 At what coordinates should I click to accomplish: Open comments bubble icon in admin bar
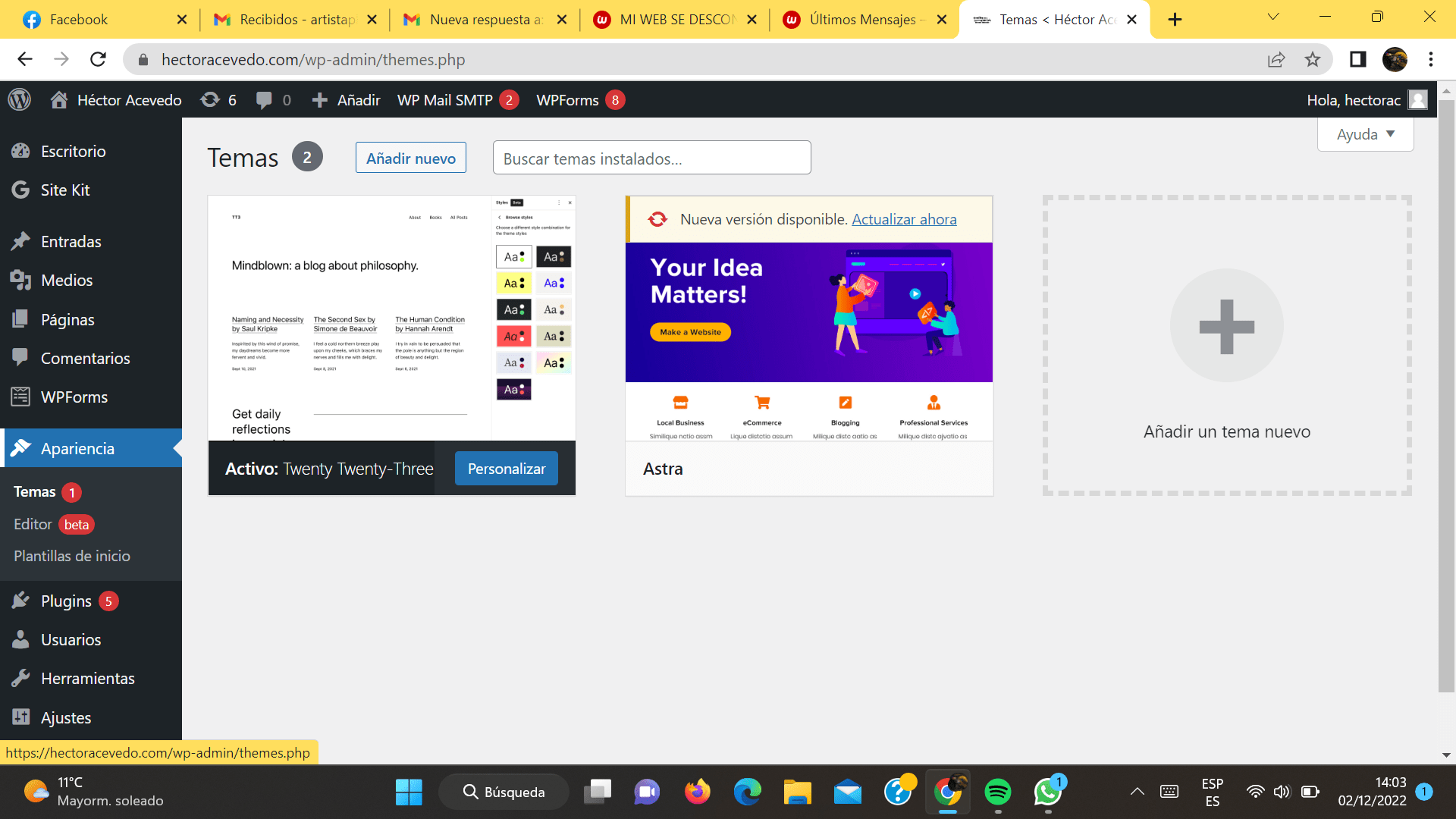273,100
